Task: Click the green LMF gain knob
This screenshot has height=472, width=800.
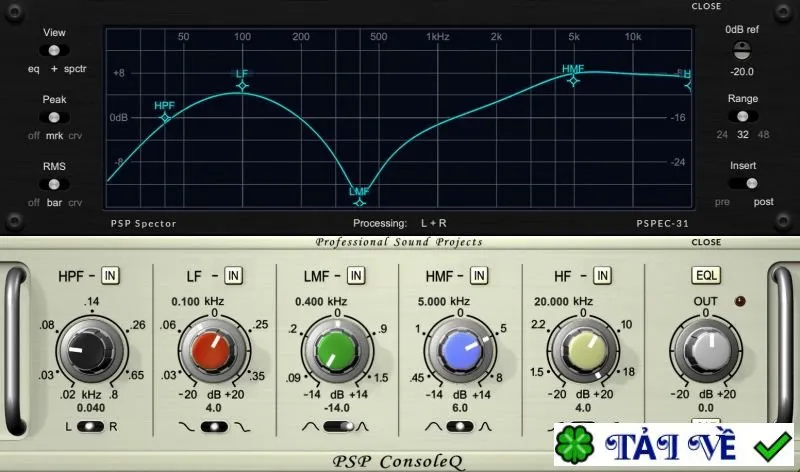Action: pyautogui.click(x=336, y=351)
